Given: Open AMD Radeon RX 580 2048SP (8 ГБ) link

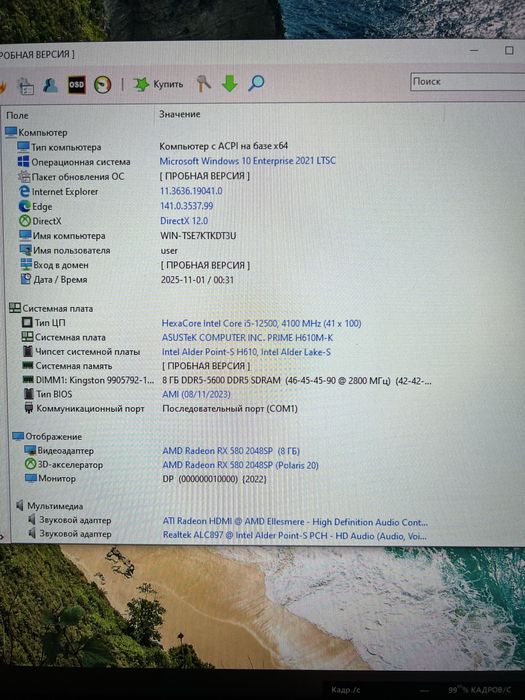Looking at the screenshot, I should click(x=231, y=450).
